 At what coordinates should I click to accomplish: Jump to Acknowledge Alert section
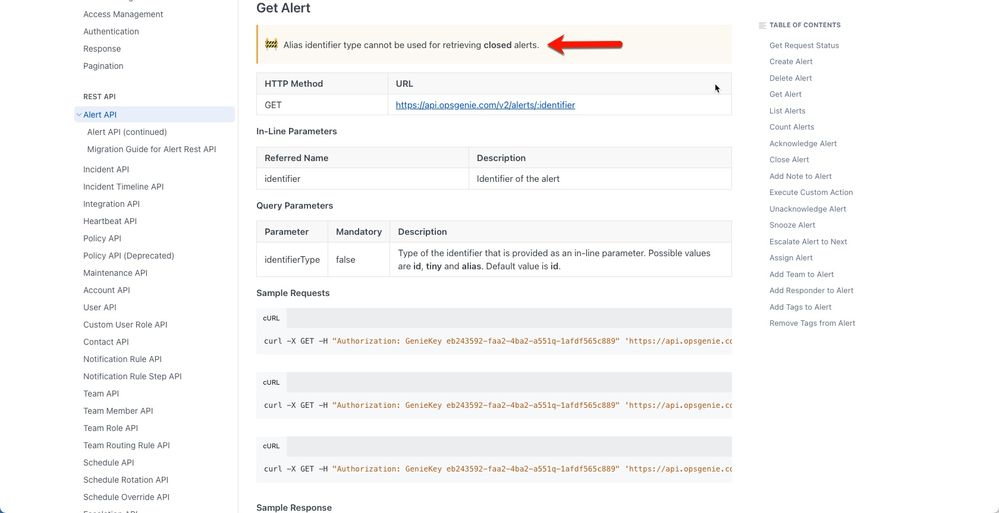[x=803, y=143]
